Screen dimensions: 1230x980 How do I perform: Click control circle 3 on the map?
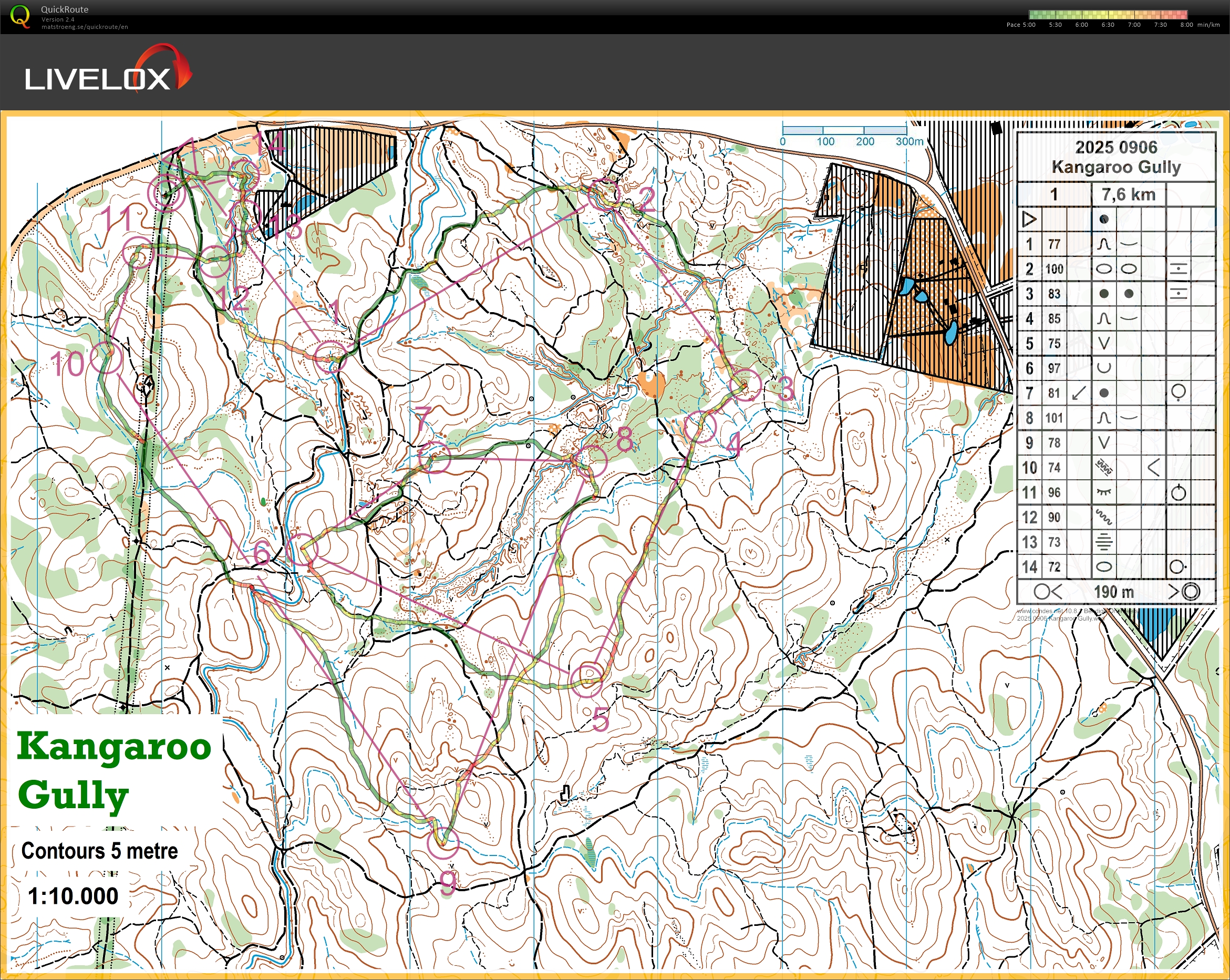click(x=746, y=385)
